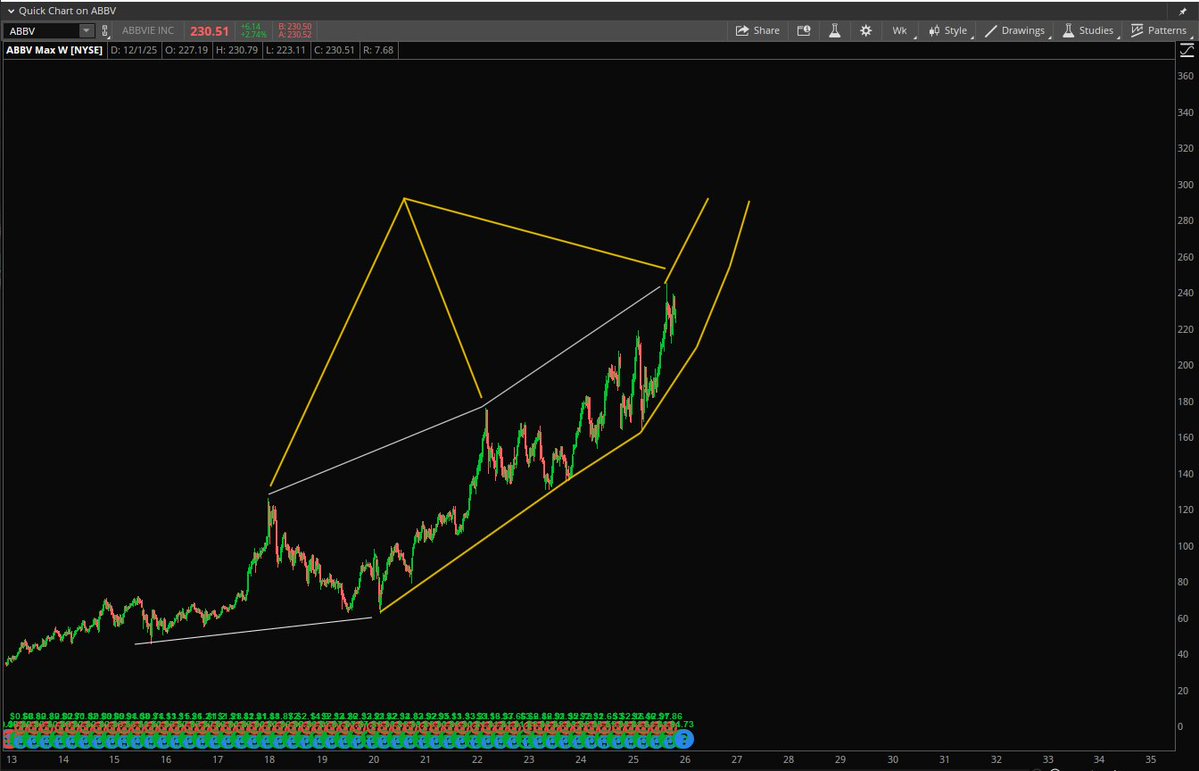
Task: Click the Studies beaker icon
Action: point(1068,30)
